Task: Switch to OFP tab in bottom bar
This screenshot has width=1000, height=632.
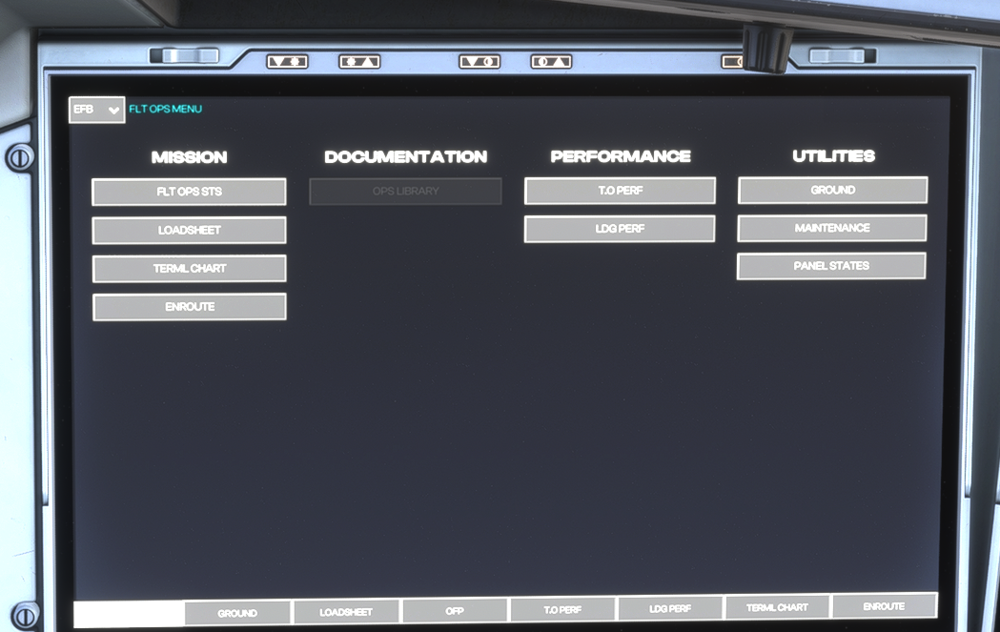Action: click(x=454, y=611)
